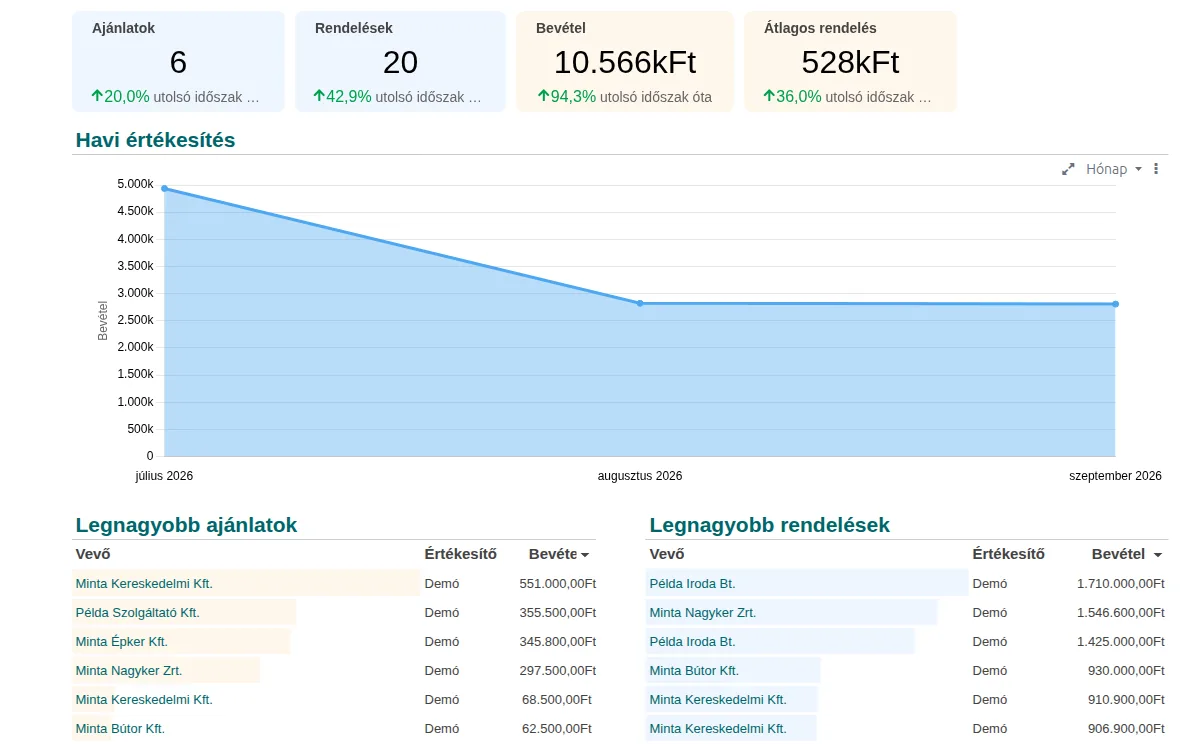Open the Rendelések KPI card
This screenshot has height=744, width=1190.
400,61
